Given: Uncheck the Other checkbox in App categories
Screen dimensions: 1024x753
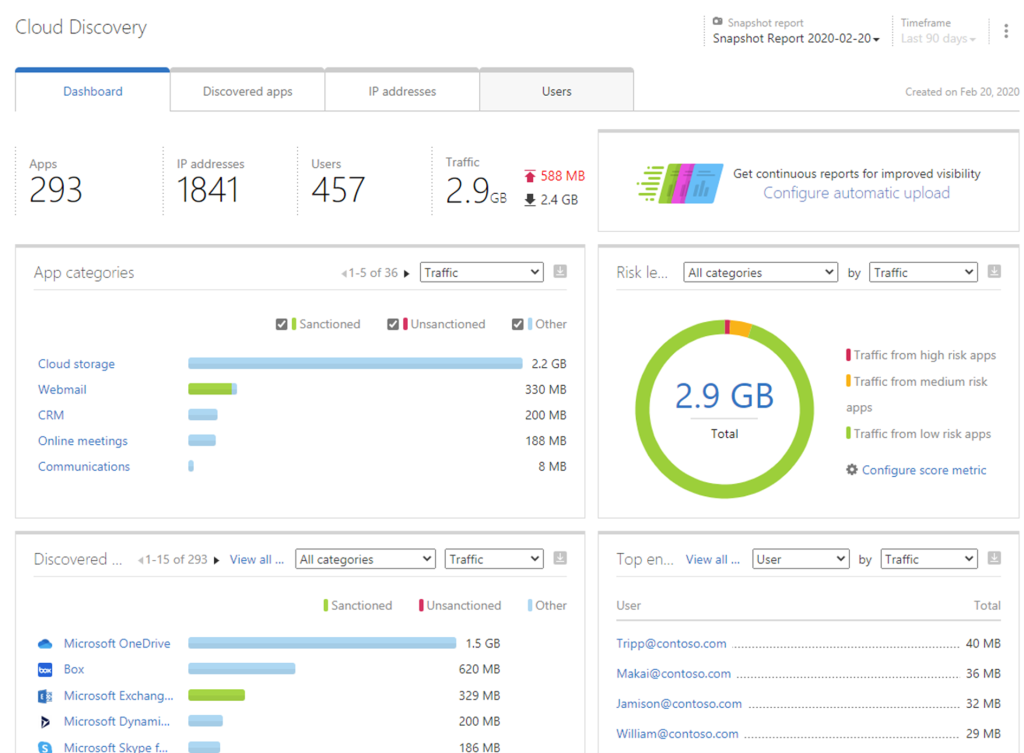Looking at the screenshot, I should (517, 324).
